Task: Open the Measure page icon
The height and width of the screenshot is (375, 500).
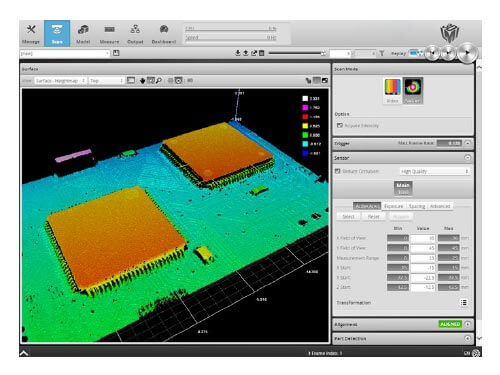Action: (x=109, y=30)
